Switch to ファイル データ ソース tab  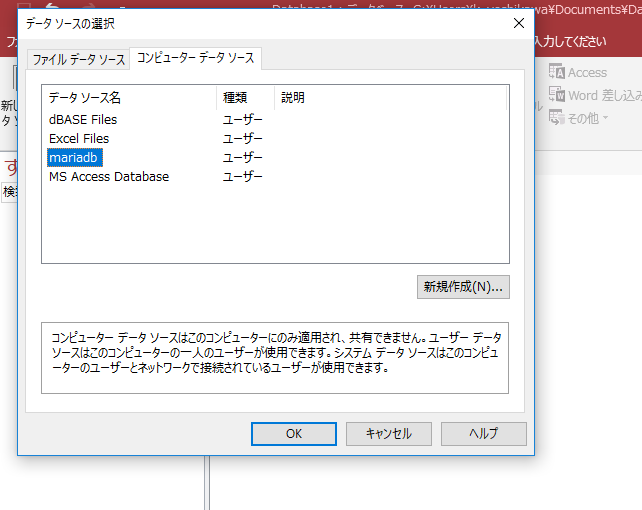[79, 60]
